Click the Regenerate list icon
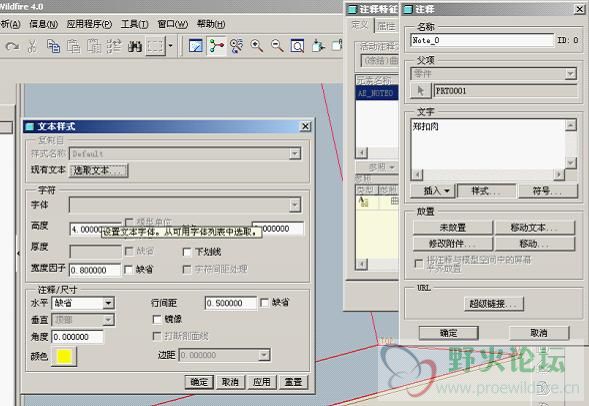 click(x=114, y=46)
